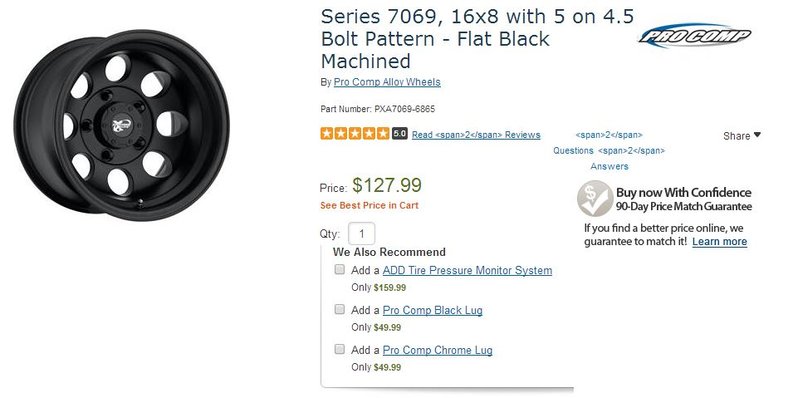Click the quantity input field
This screenshot has height=398, width=798.
(x=361, y=234)
